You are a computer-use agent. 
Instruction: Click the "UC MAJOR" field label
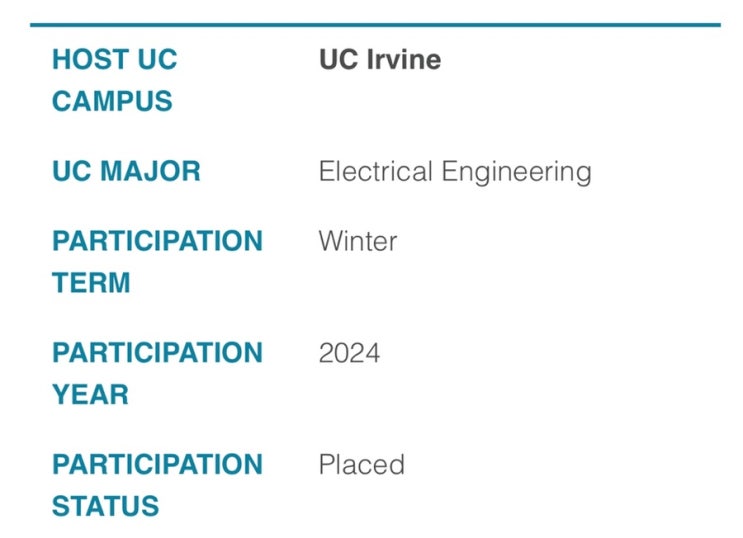(126, 171)
